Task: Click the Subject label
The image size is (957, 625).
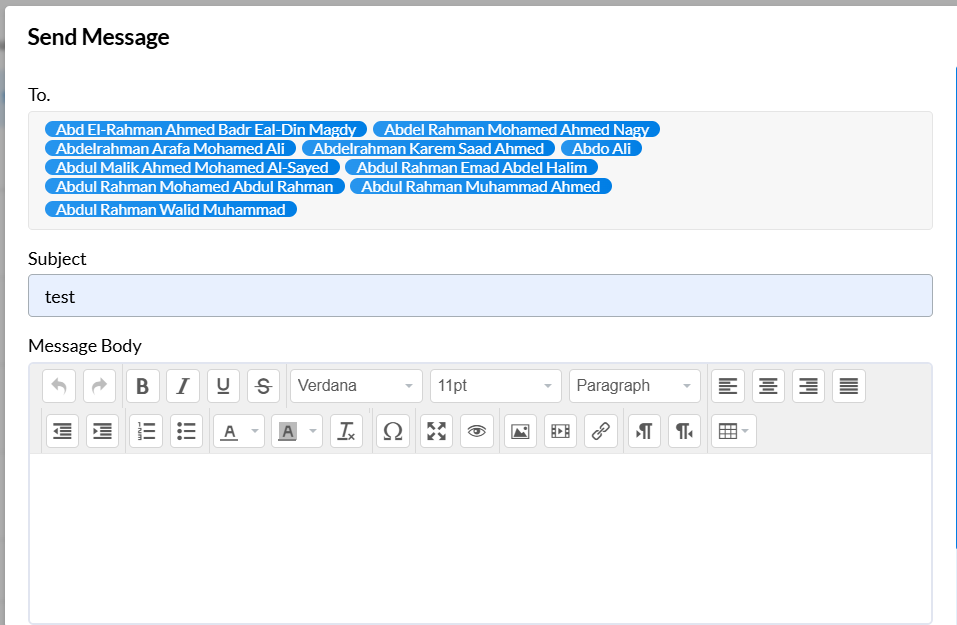Action: tap(57, 259)
